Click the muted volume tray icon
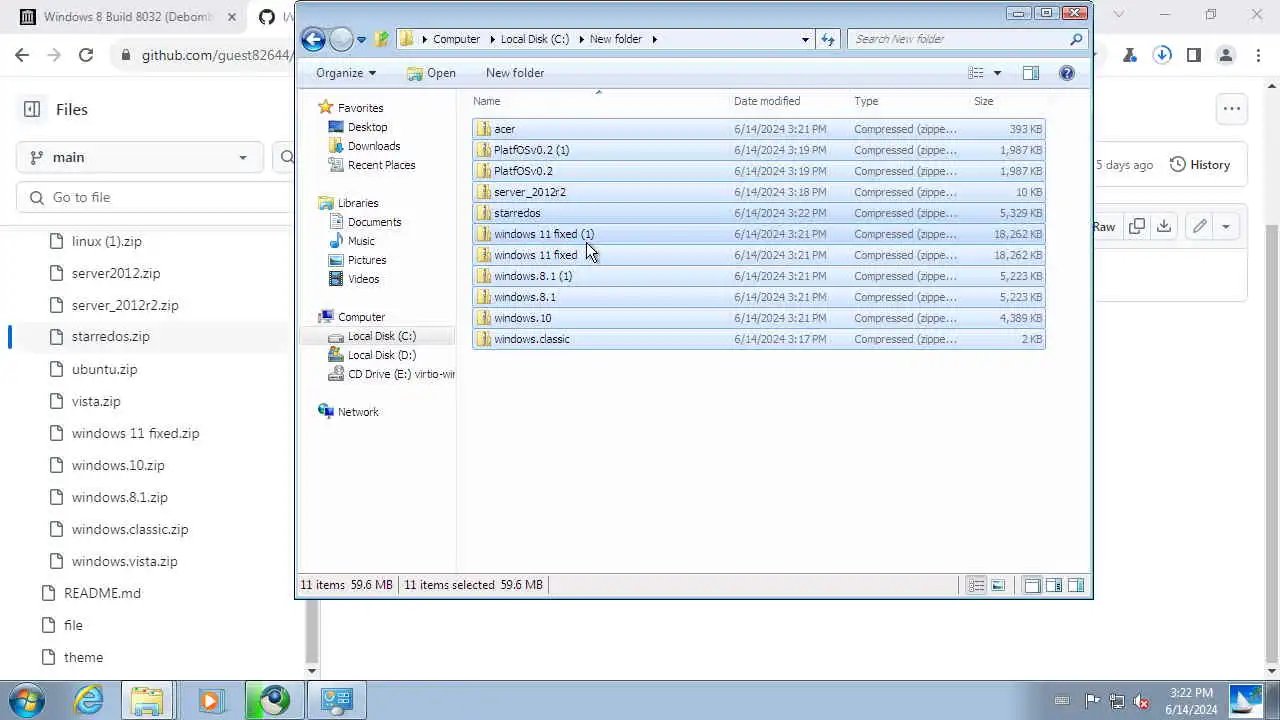 point(1140,701)
